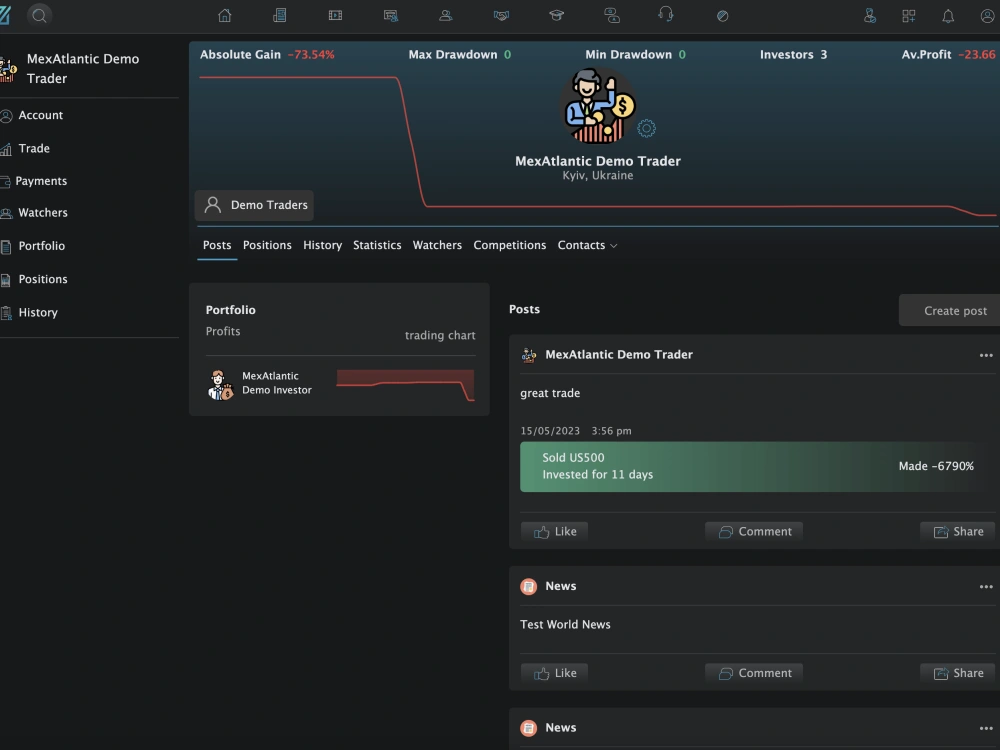Click the Demo Traders button
Viewport: 1000px width, 750px height.
pos(254,205)
